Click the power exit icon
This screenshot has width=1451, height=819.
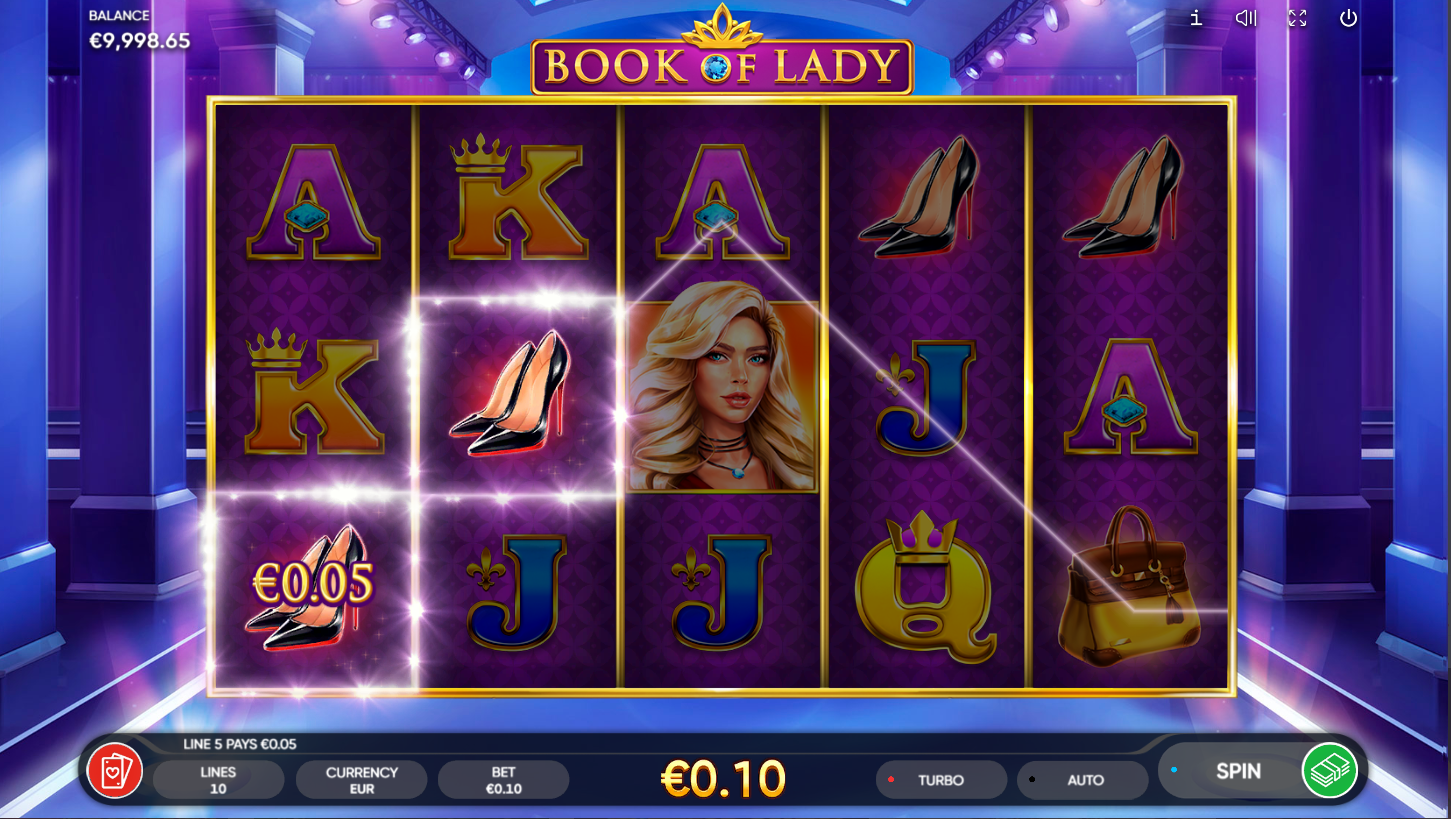[x=1348, y=18]
